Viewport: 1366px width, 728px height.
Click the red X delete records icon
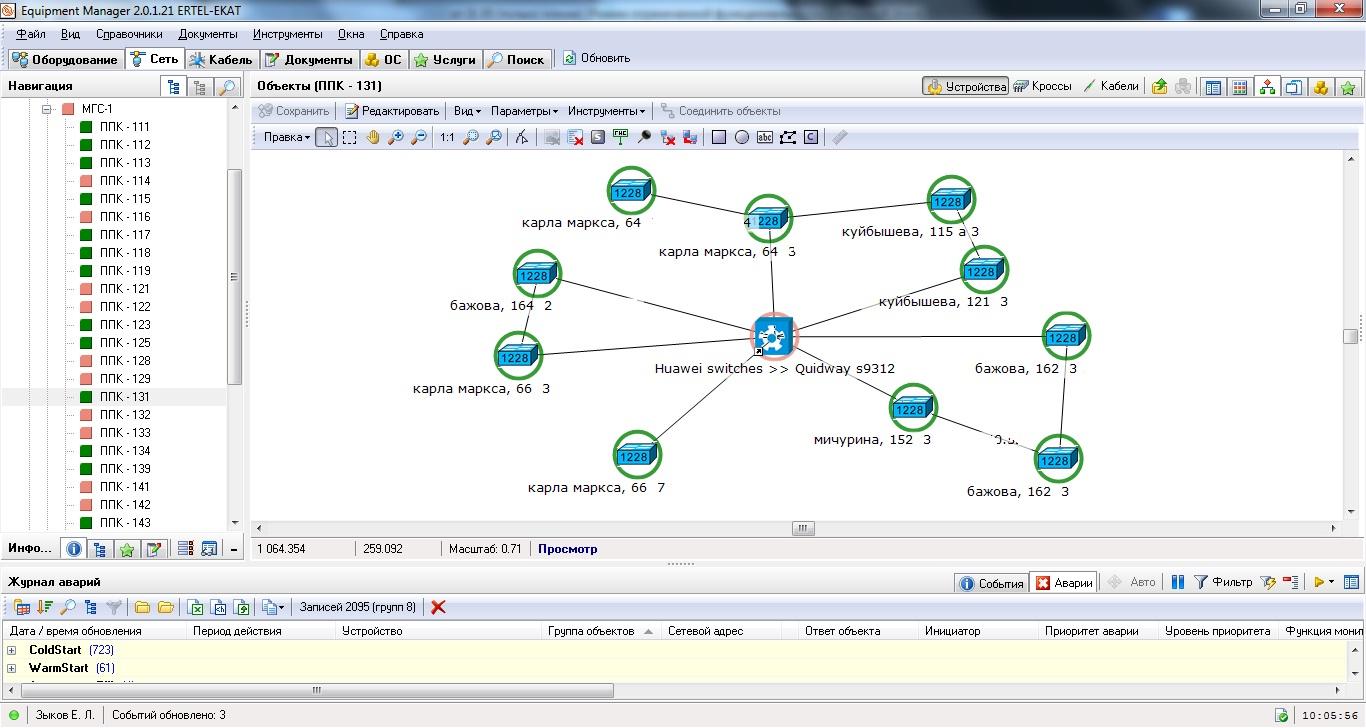[438, 607]
